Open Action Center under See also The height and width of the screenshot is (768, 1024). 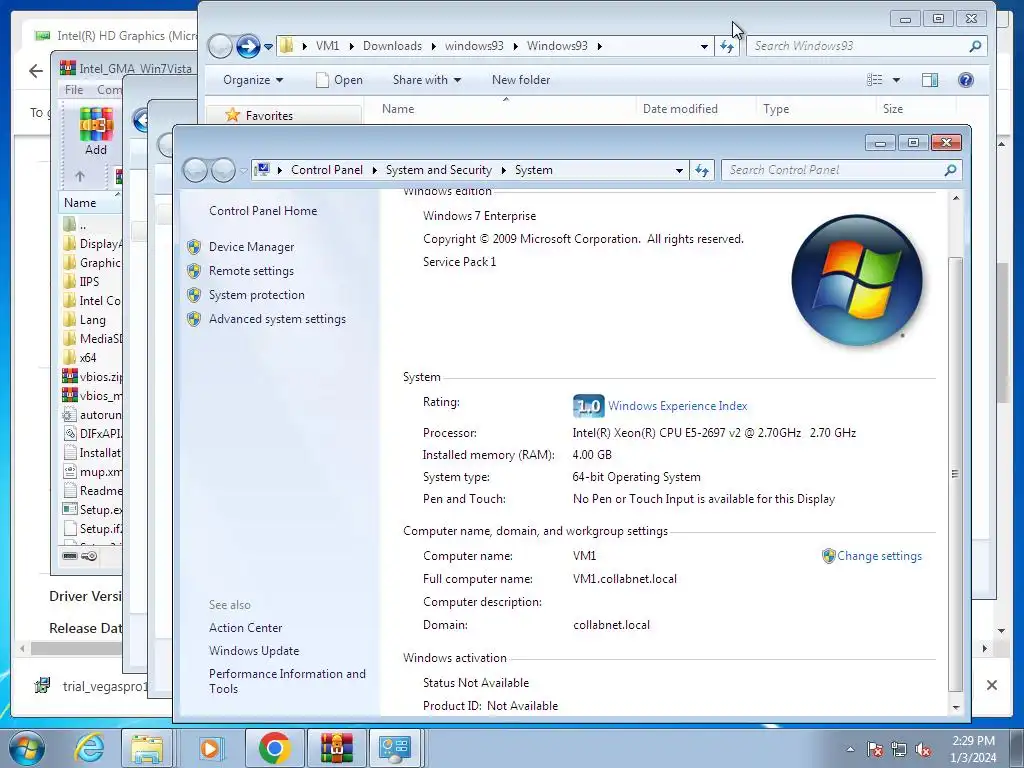246,628
